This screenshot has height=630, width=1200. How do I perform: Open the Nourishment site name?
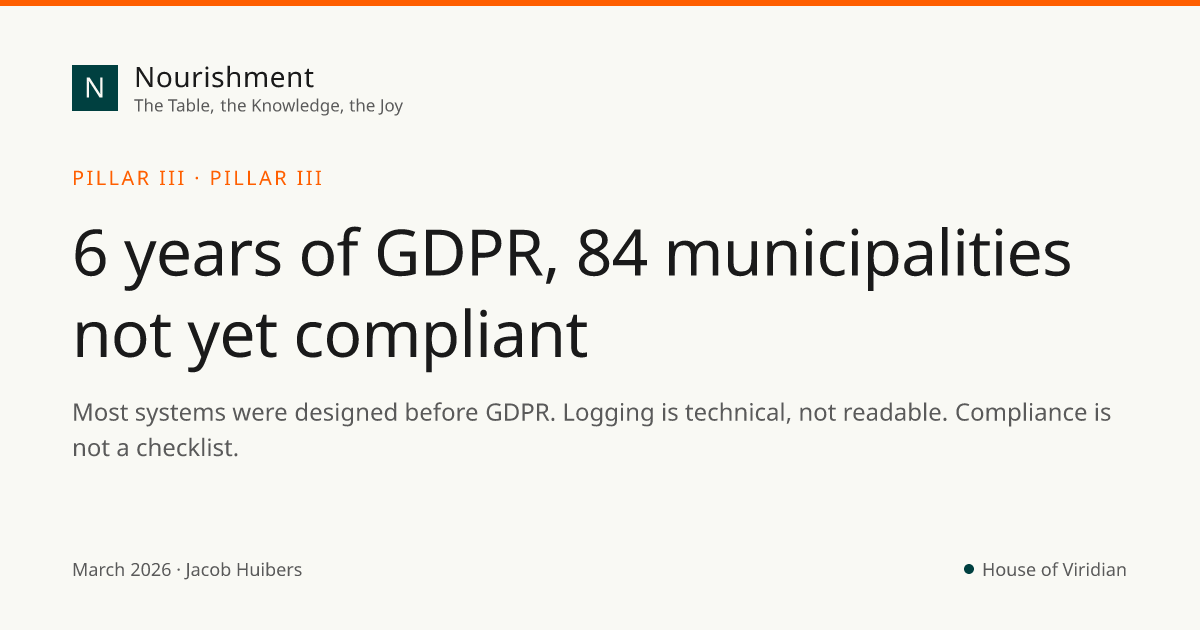click(224, 77)
